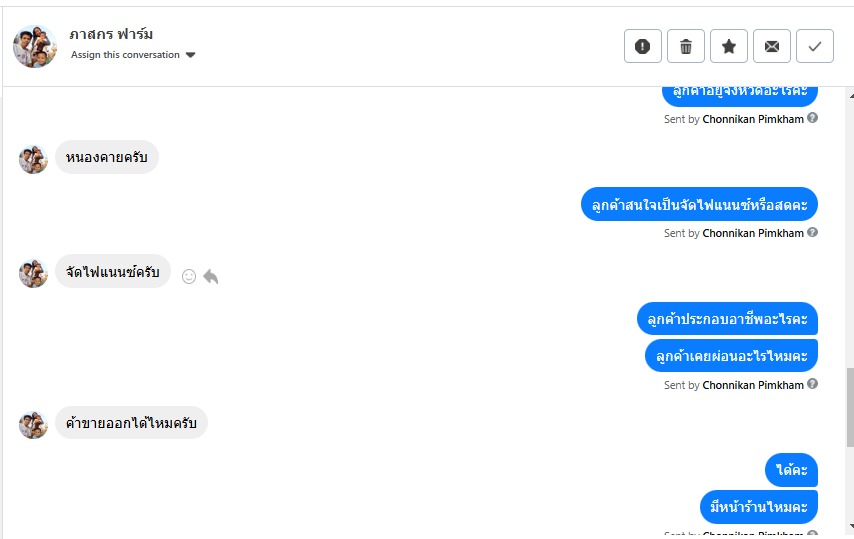Open the ภาสกร ฟาร์ม contact name link
This screenshot has height=539, width=854.
111,34
